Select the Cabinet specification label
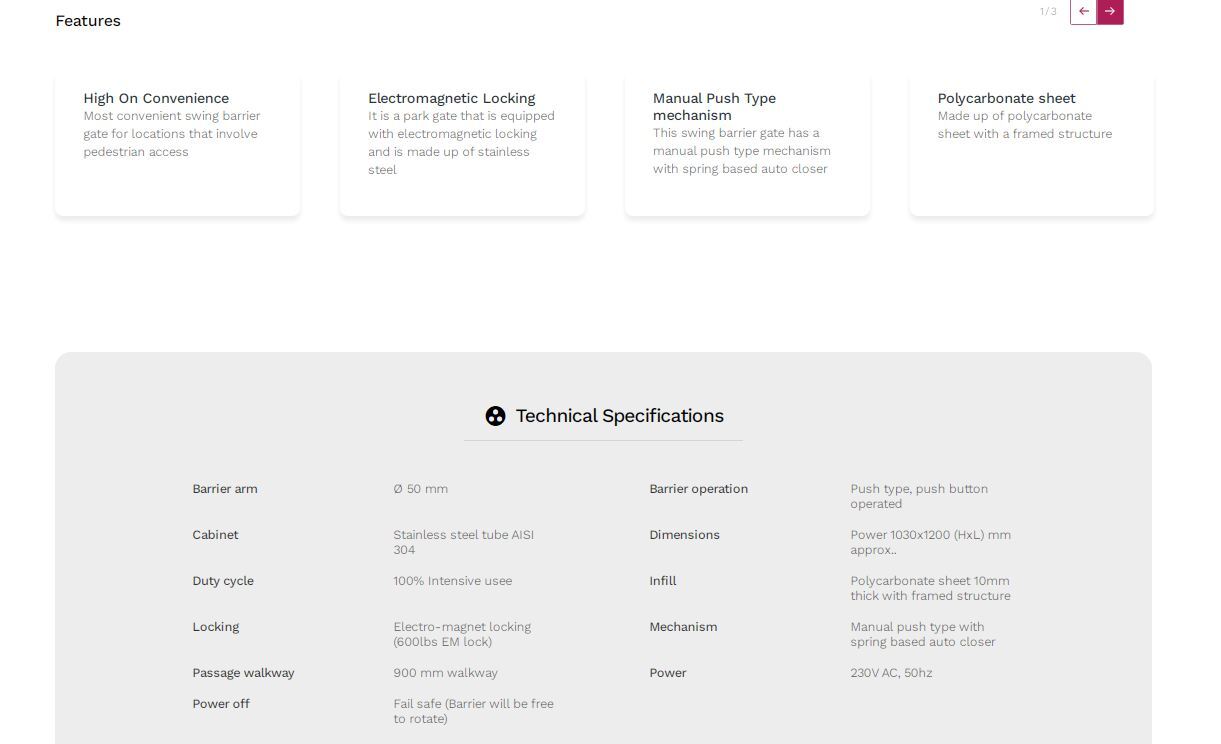 [x=215, y=535]
